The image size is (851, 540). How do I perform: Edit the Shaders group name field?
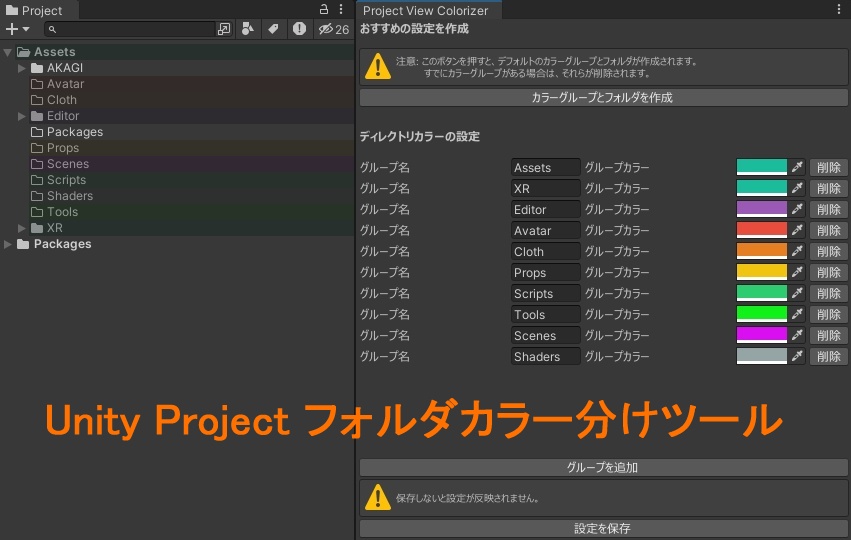coord(545,357)
